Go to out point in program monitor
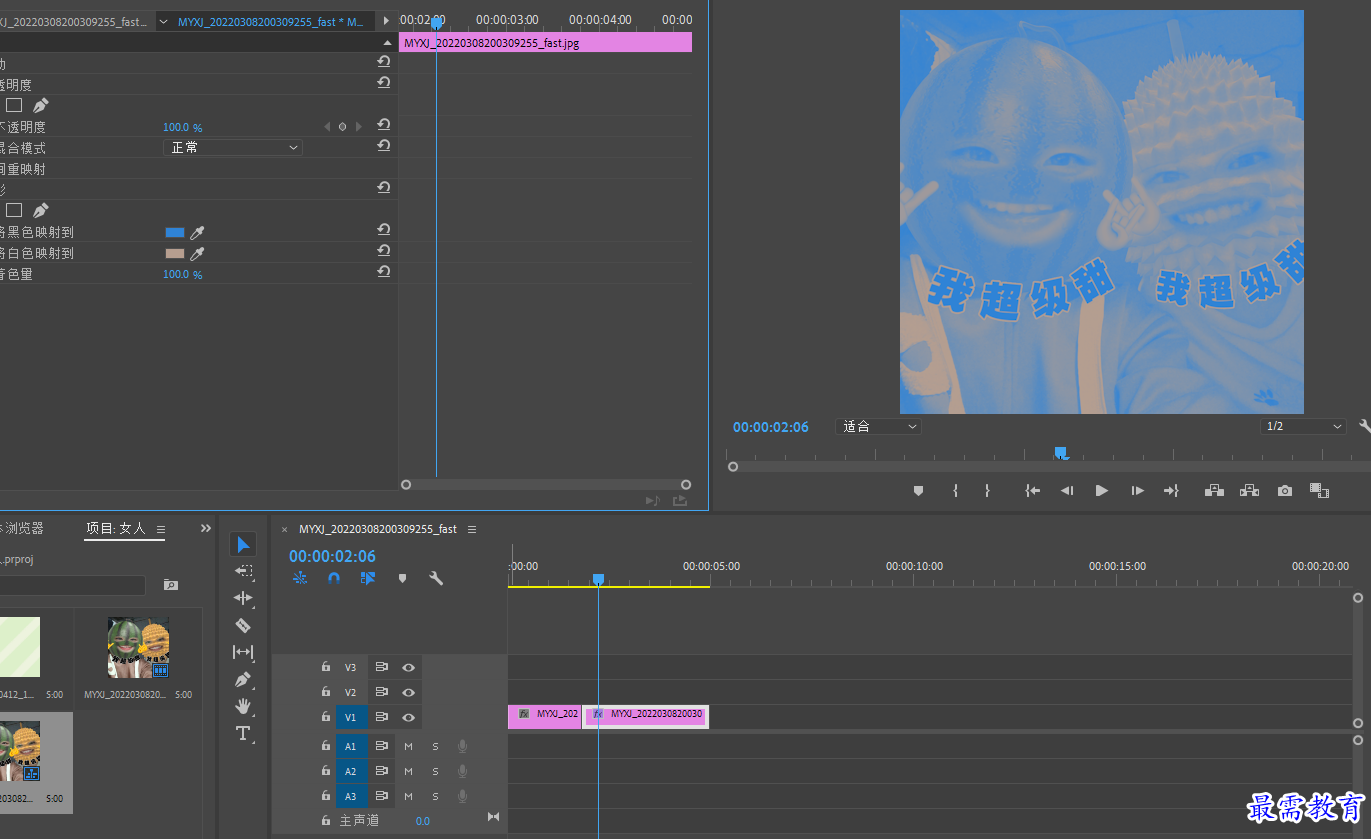The width and height of the screenshot is (1371, 839). 1171,491
